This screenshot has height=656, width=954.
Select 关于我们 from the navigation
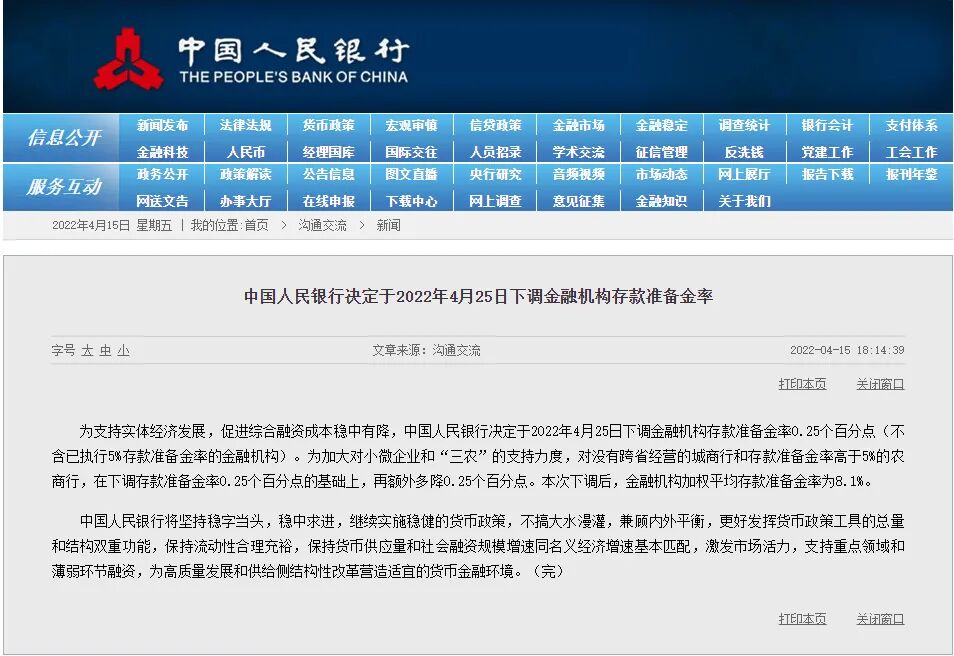[745, 201]
